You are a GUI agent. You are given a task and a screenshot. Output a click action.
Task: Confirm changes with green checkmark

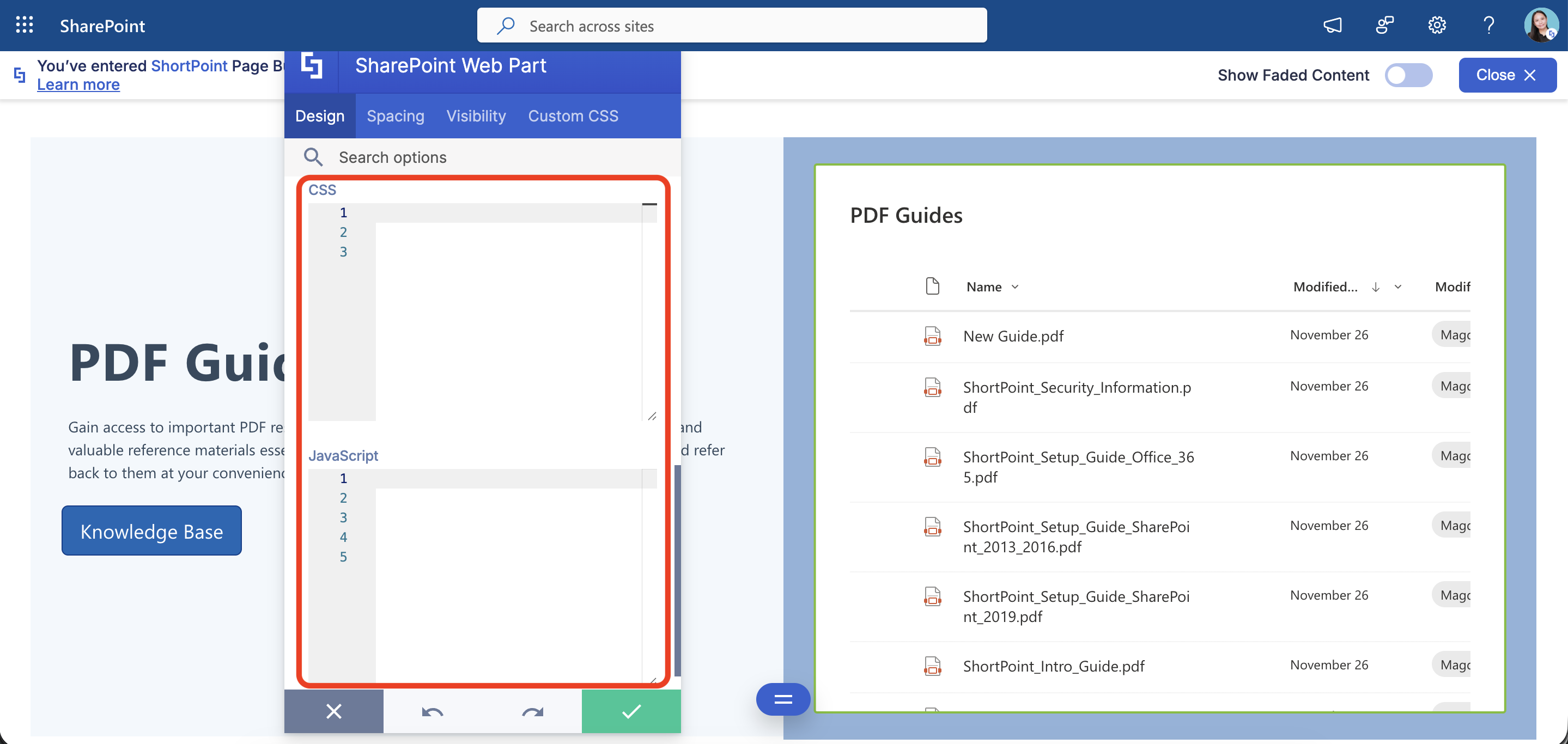631,711
